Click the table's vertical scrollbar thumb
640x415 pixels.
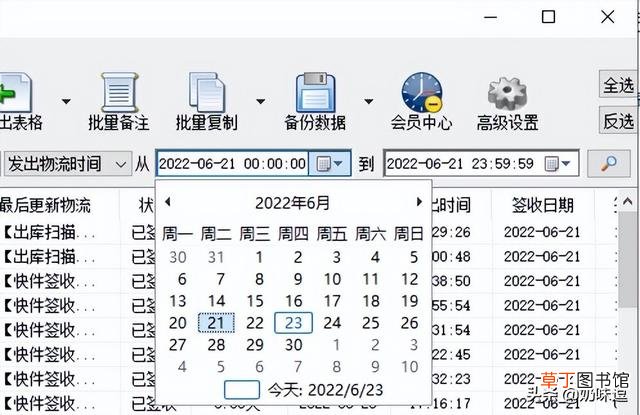[x=628, y=260]
